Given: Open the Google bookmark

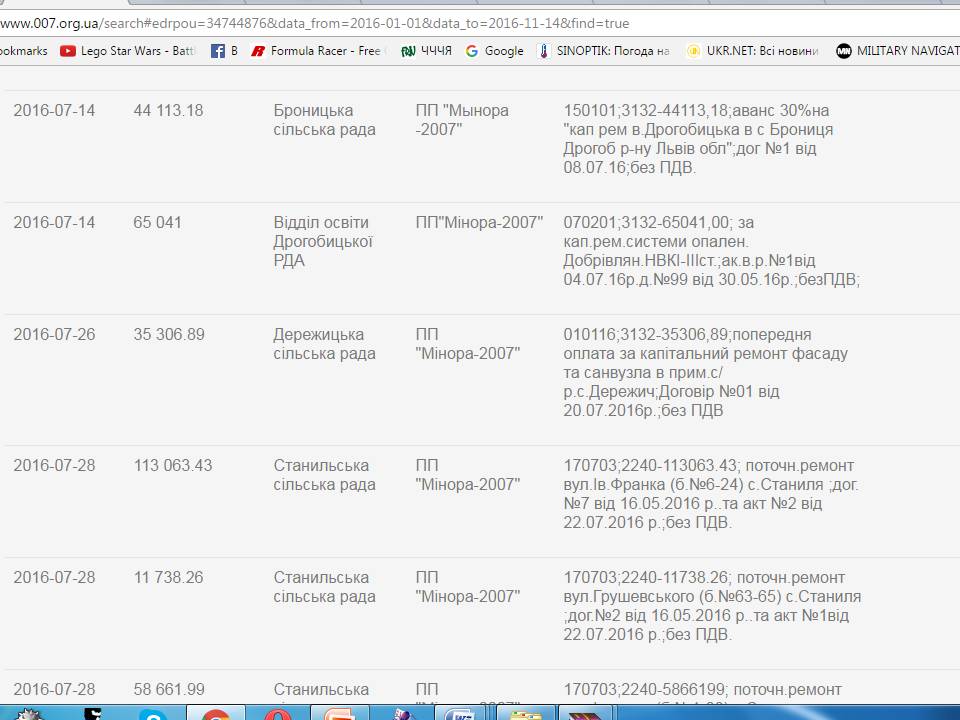Looking at the screenshot, I should tap(495, 51).
